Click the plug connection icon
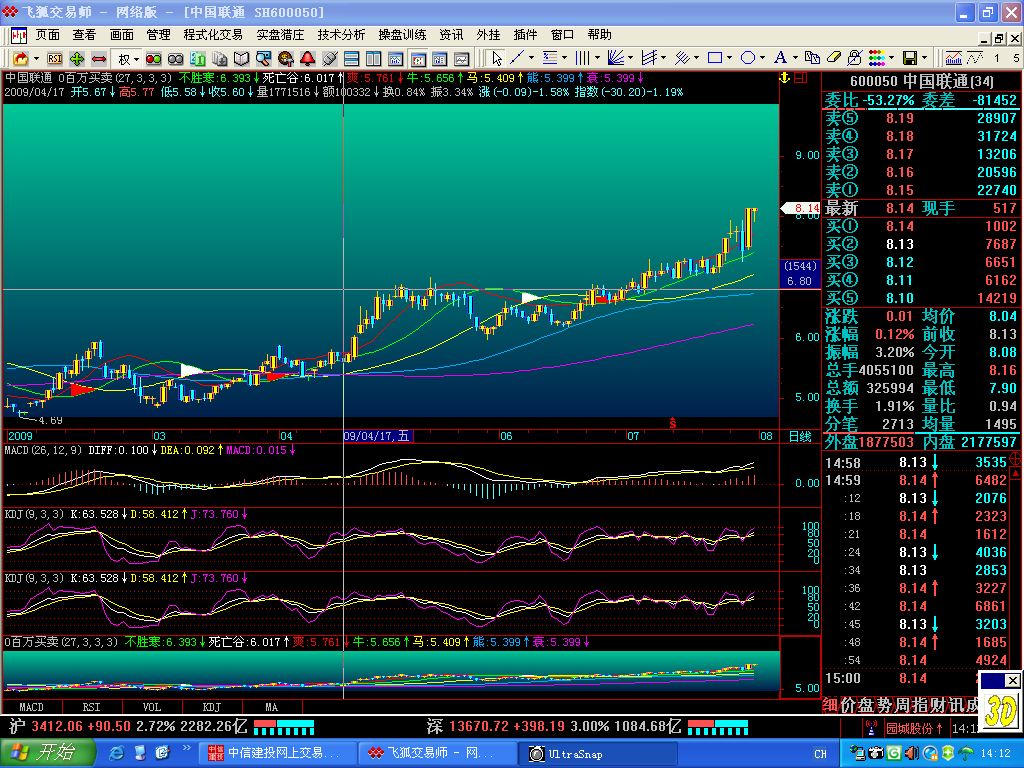Screen dimensions: 1024x768 click(330, 59)
